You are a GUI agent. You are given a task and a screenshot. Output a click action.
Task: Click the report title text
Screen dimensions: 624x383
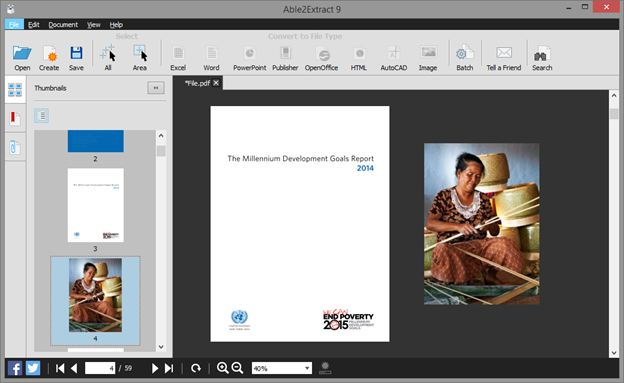pos(300,158)
